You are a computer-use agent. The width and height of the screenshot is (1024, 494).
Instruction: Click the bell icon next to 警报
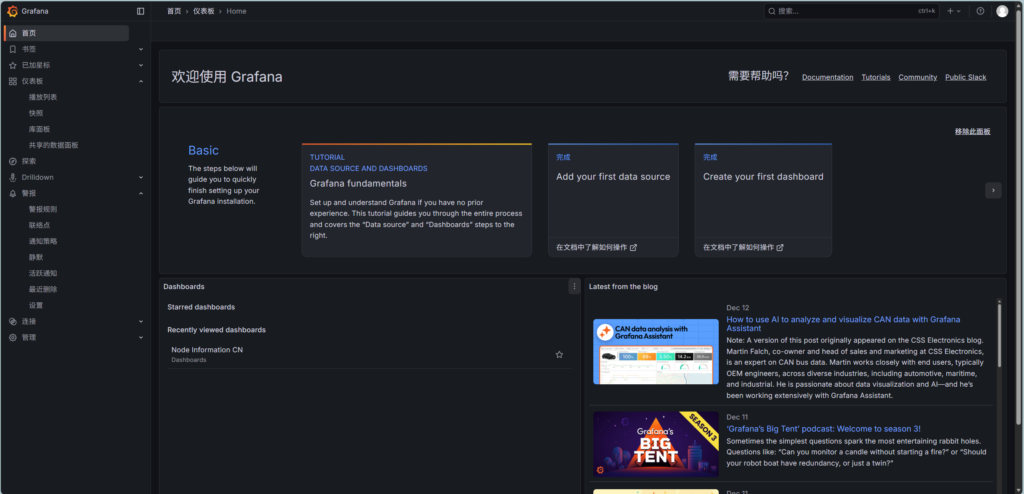click(12, 193)
